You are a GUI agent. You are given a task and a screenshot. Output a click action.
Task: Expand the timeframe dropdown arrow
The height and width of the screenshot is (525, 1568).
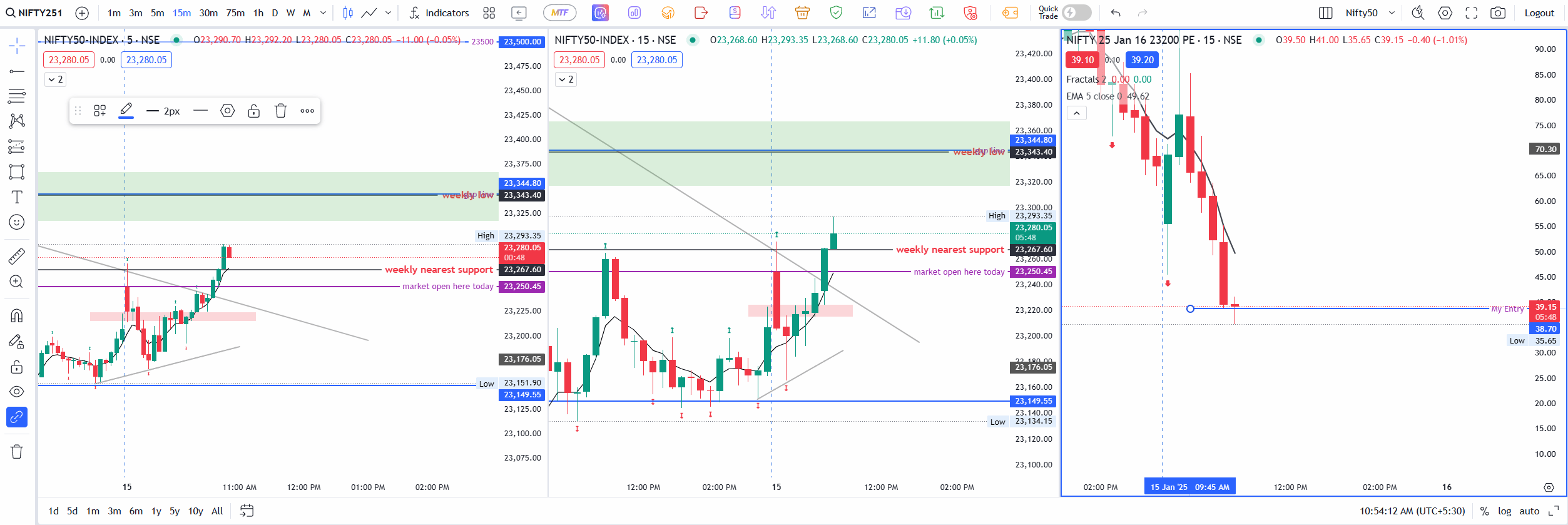click(x=323, y=13)
